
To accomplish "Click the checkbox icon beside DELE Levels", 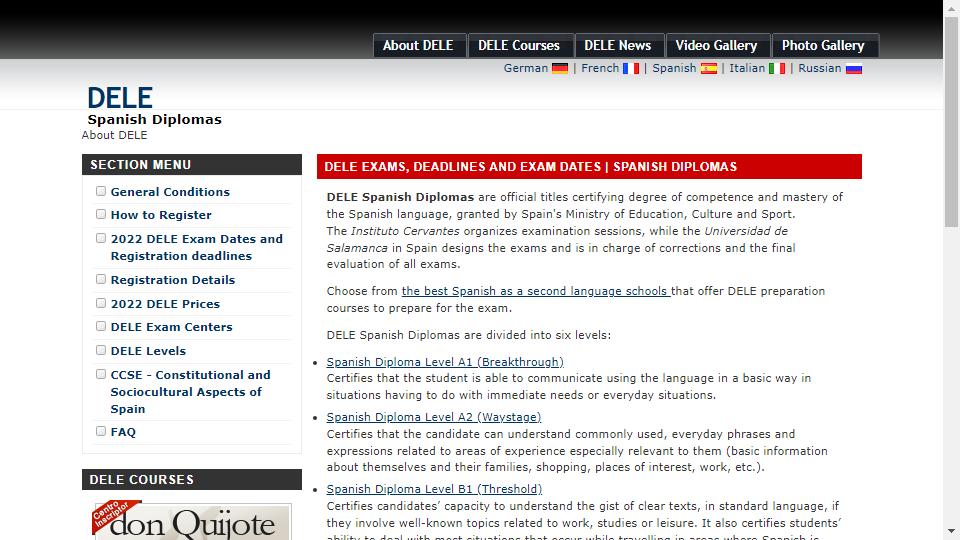I will point(101,350).
